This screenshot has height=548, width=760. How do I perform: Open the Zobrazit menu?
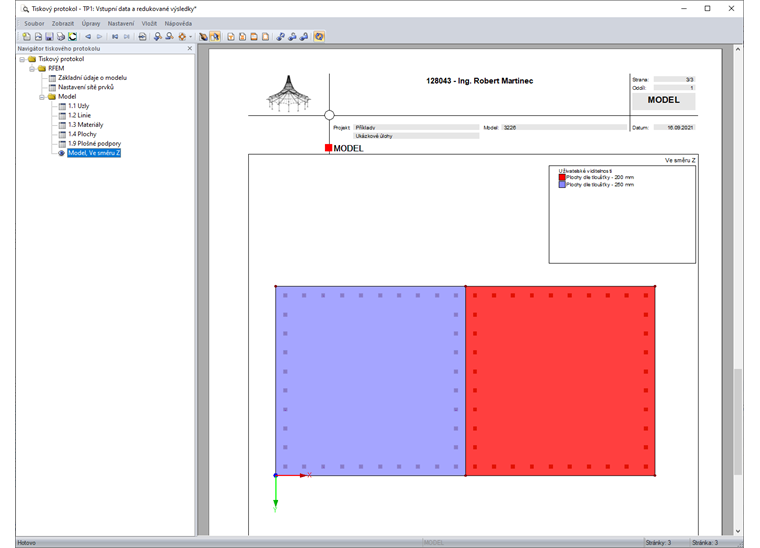pos(63,23)
